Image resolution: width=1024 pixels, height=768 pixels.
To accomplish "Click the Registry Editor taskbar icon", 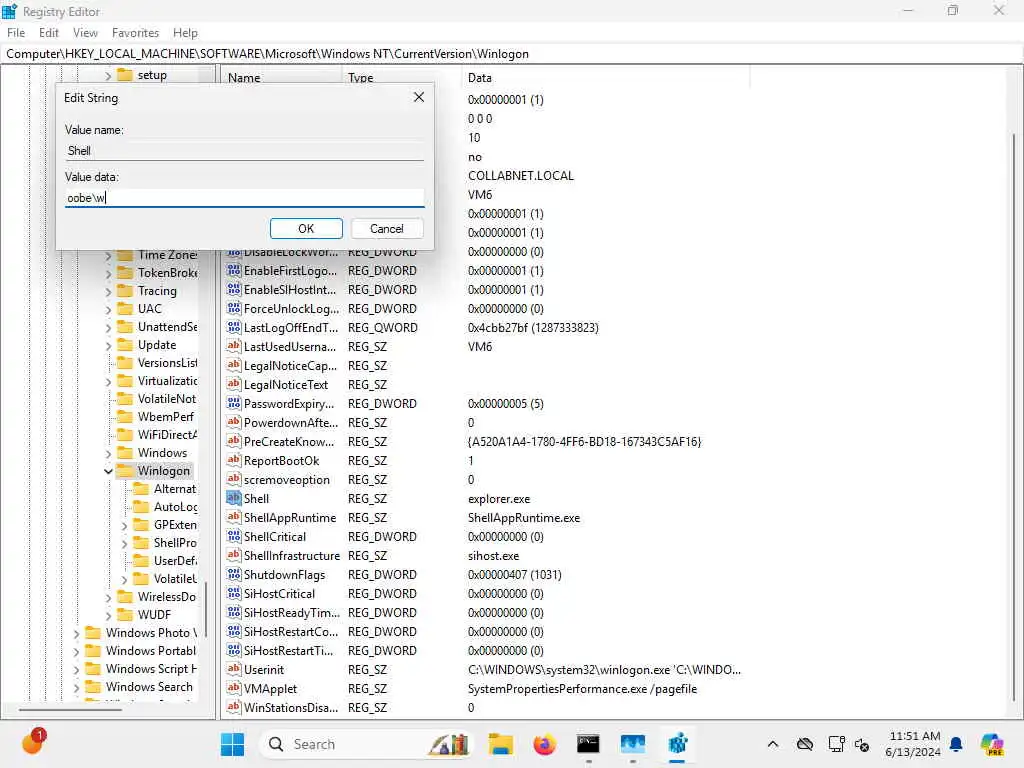I will 677,744.
